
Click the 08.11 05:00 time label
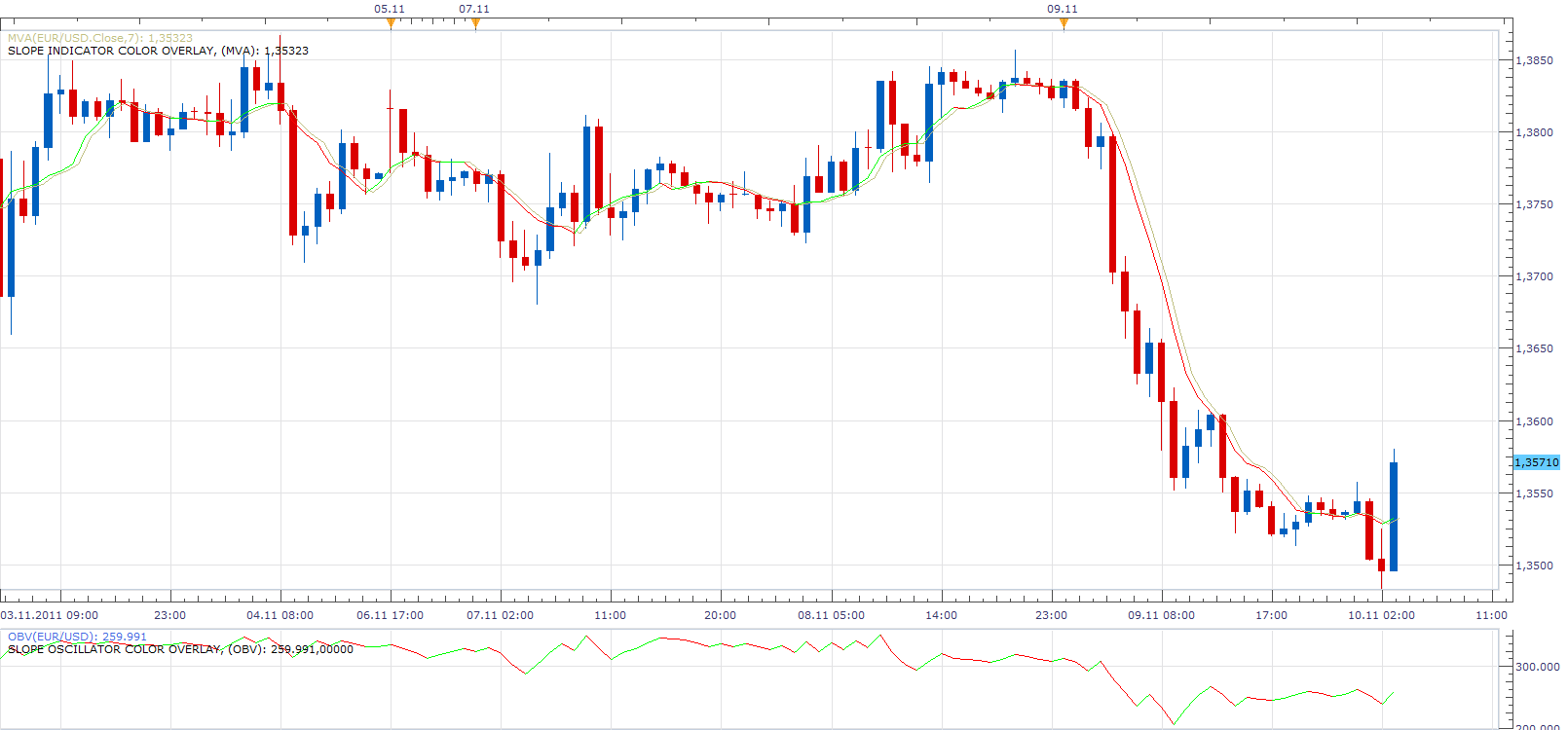click(x=832, y=615)
